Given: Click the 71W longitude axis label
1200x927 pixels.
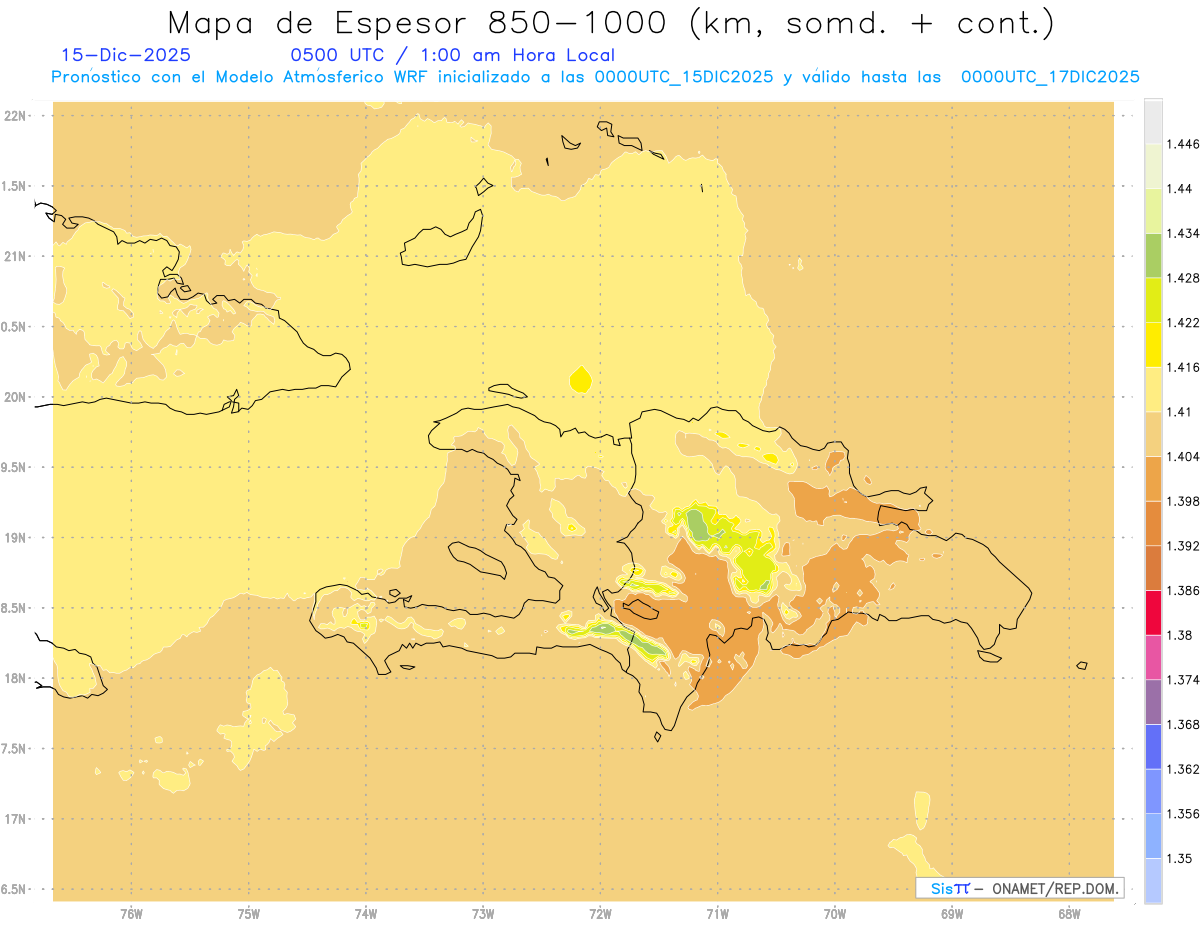Looking at the screenshot, I should pos(717,914).
